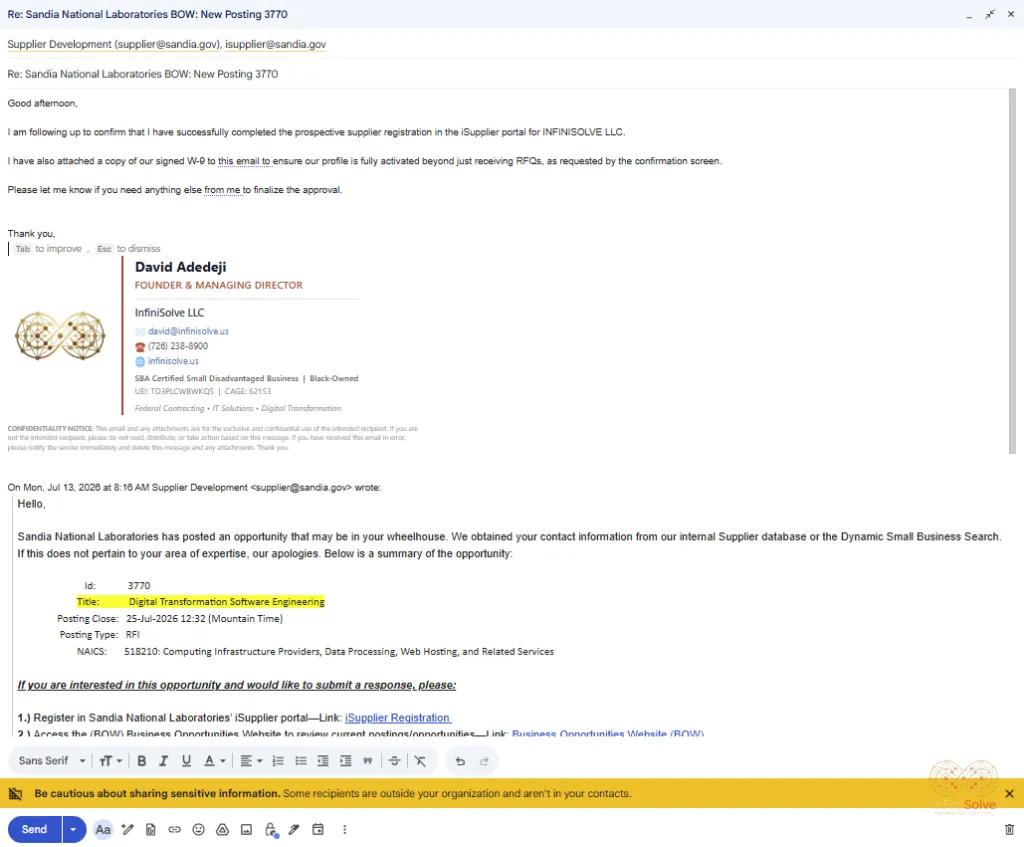Viewport: 1024px width, 847px height.
Task: Open the send options arrow next to Send
Action: point(74,829)
